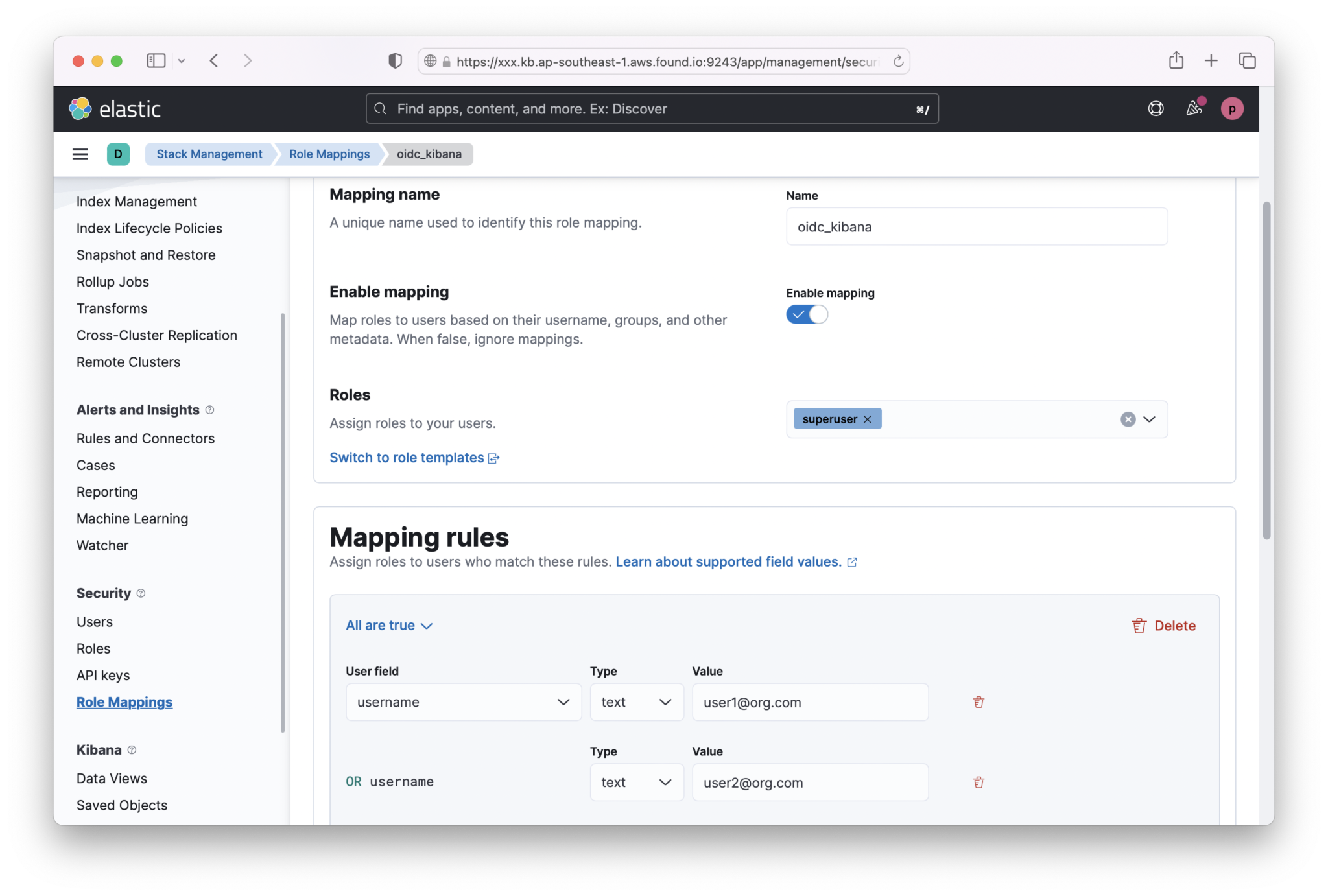This screenshot has height=896, width=1328.
Task: Open Learn about supported field values
Action: [728, 561]
